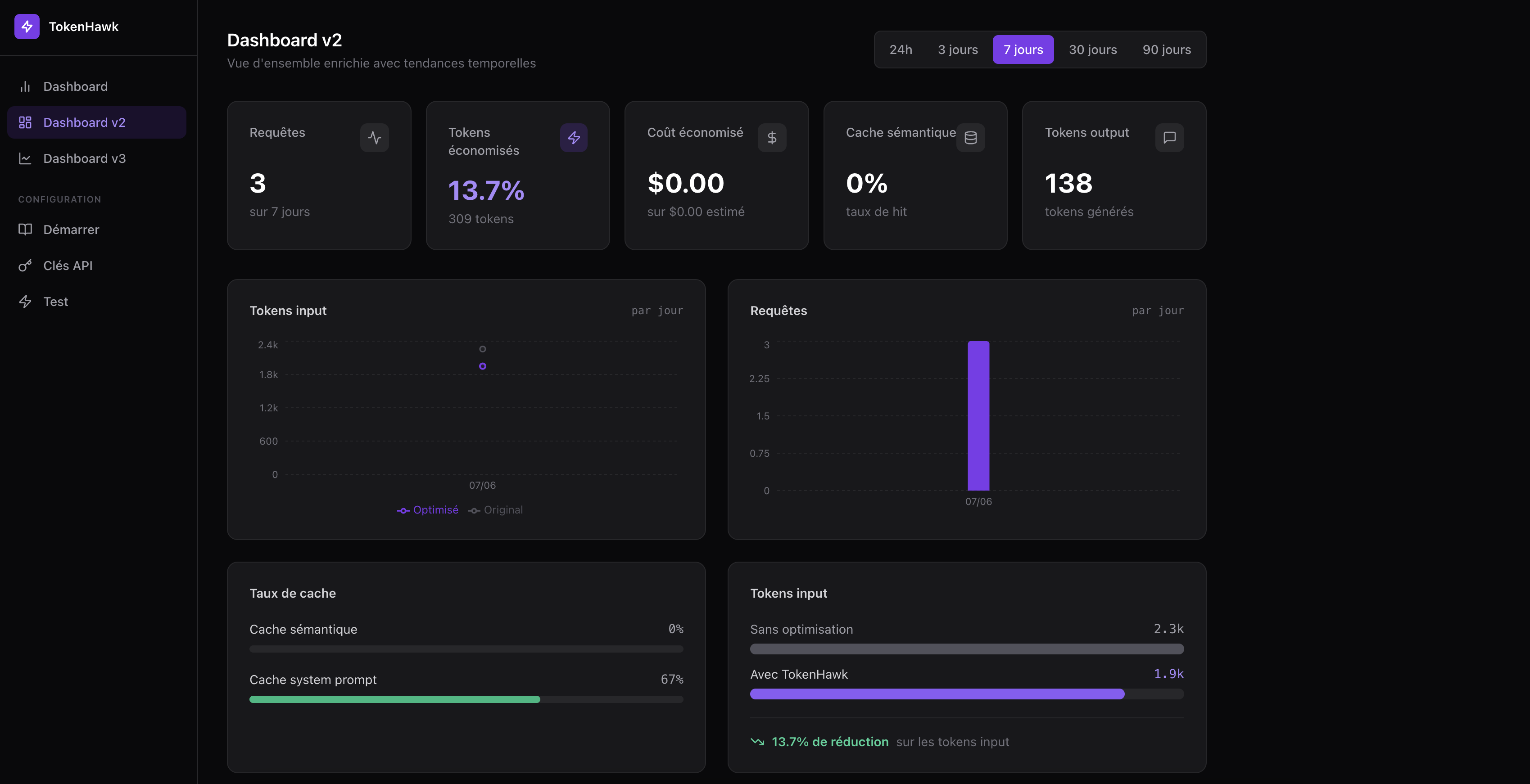Viewport: 1530px width, 784px height.
Task: Toggle the Original series in legend
Action: pyautogui.click(x=495, y=510)
